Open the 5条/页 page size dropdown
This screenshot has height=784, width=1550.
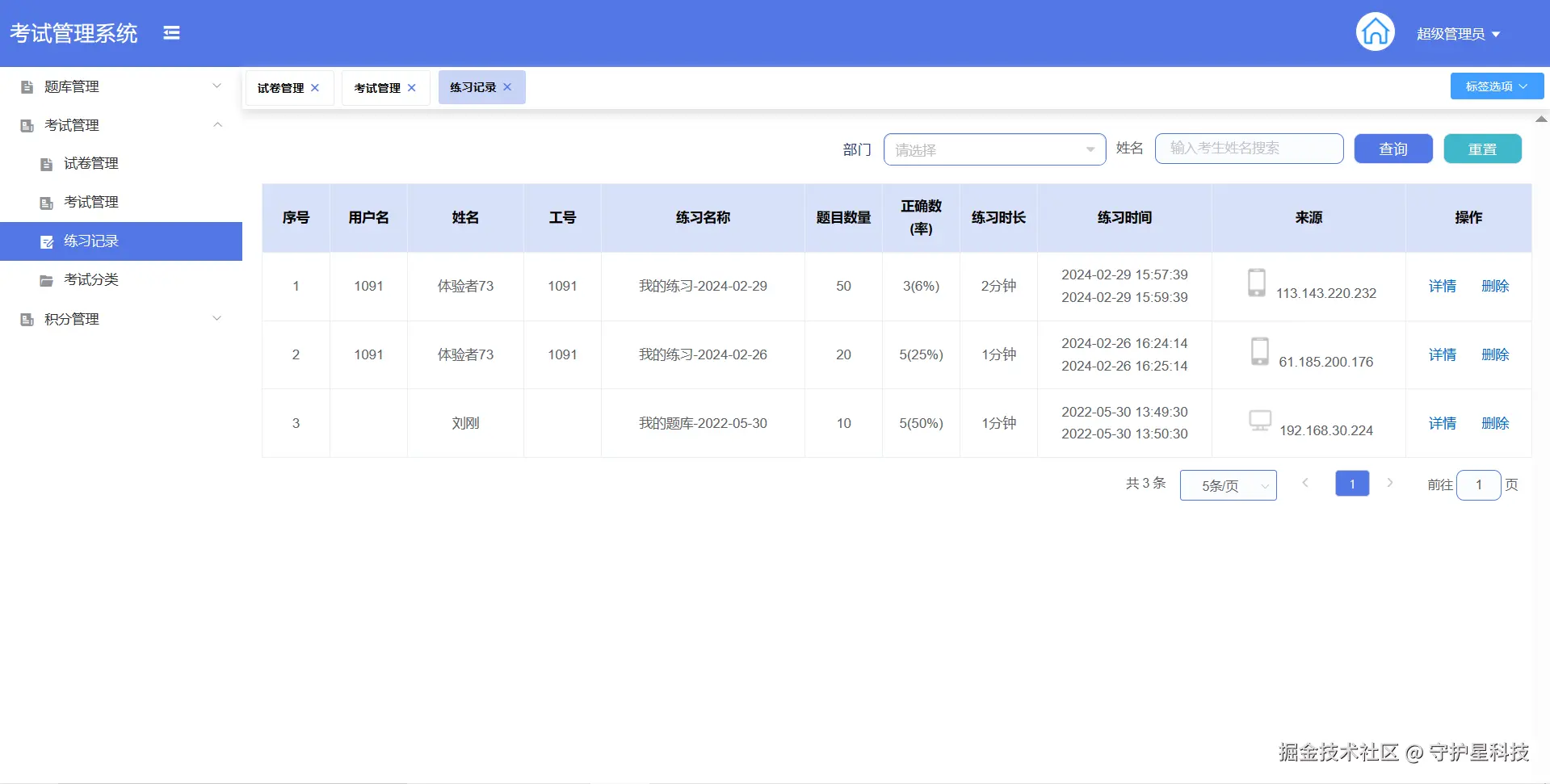(1227, 484)
